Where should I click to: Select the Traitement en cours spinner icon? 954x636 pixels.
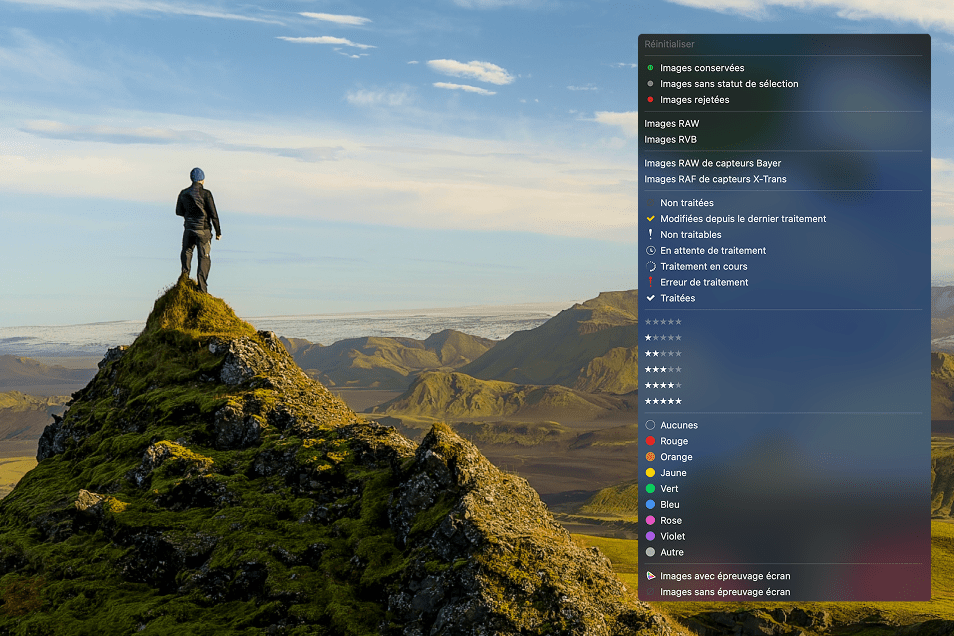pos(651,267)
